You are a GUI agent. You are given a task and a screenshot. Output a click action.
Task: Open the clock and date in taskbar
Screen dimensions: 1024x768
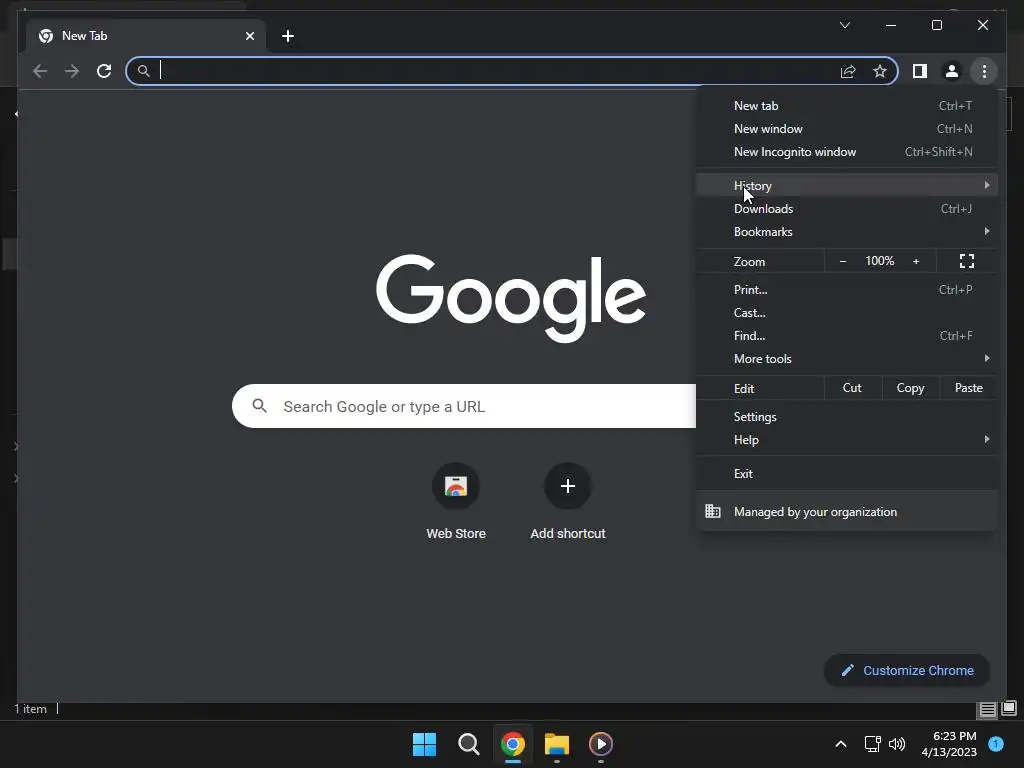949,744
